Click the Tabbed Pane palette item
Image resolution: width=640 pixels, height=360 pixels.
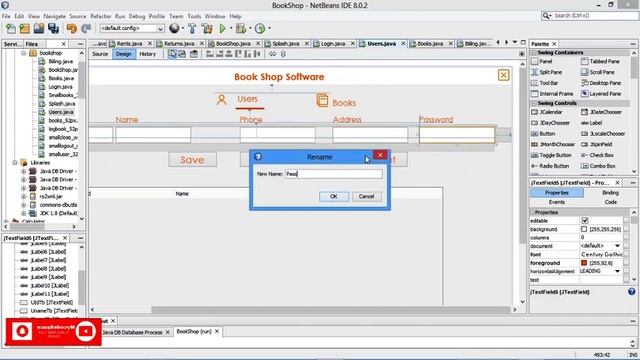[x=600, y=61]
